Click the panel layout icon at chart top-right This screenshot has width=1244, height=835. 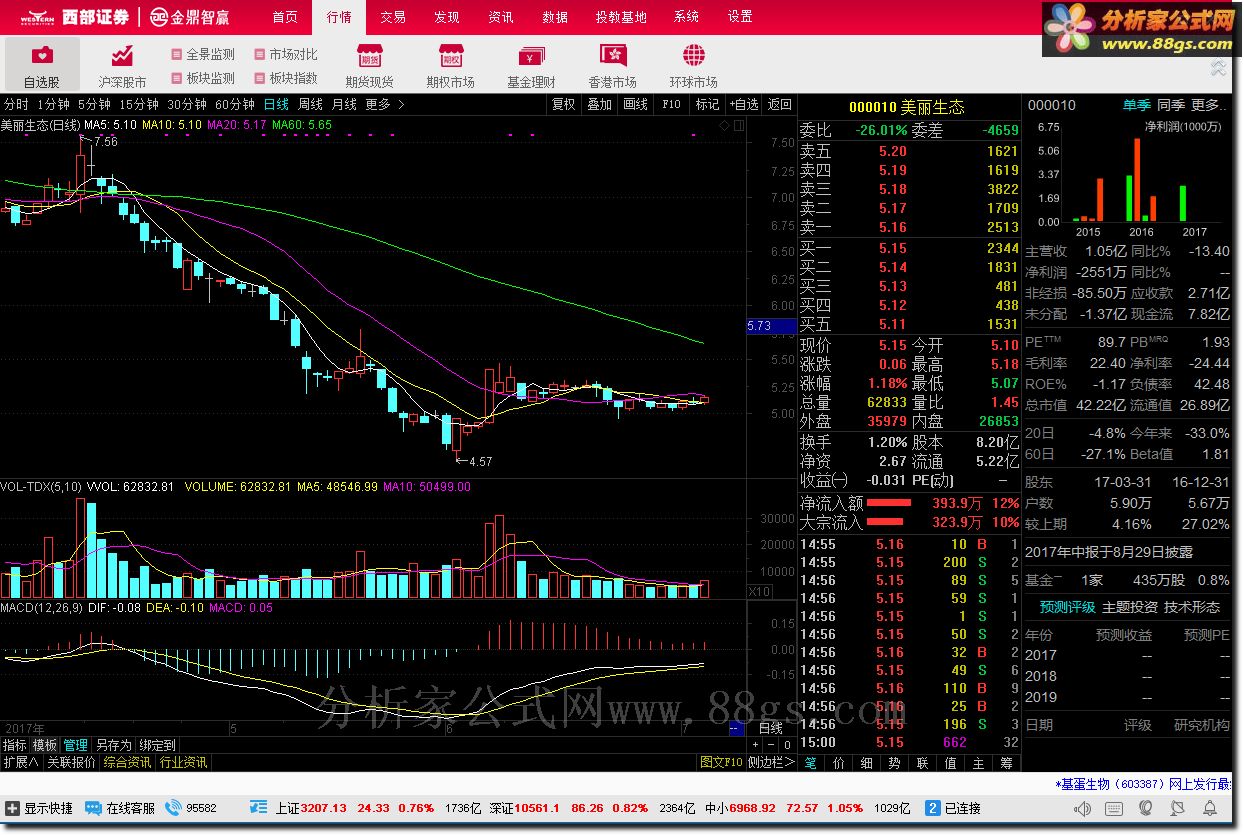(x=739, y=125)
